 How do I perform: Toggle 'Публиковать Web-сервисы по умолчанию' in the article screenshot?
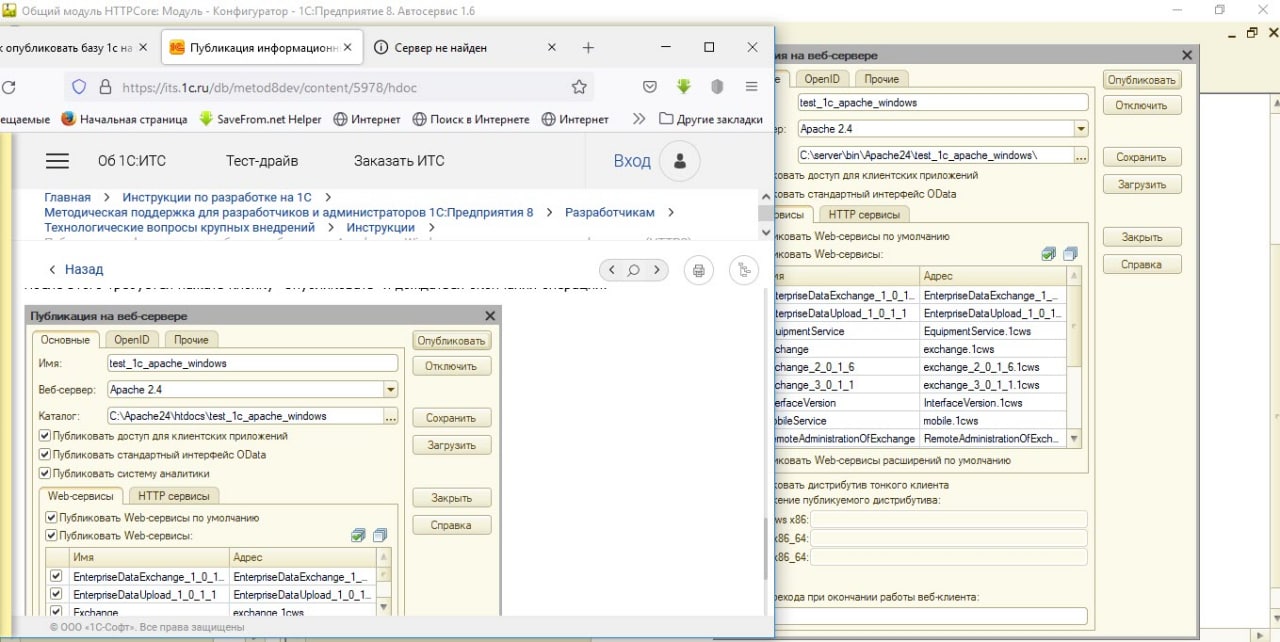coord(51,518)
